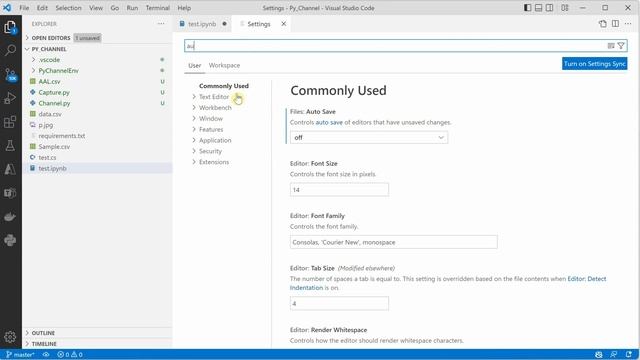Open the Auto Save dropdown

coord(369,138)
